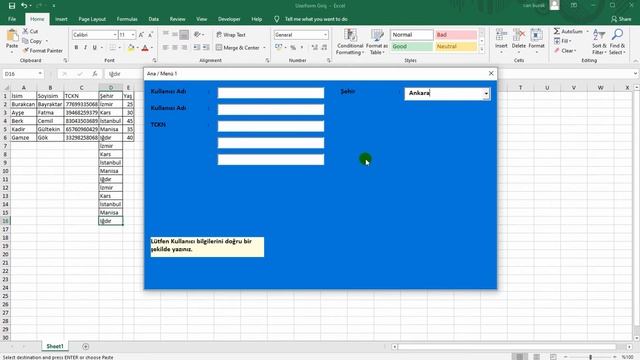Open the Calibri font name dropdown
Screen dimensions: 640x360
(115, 35)
